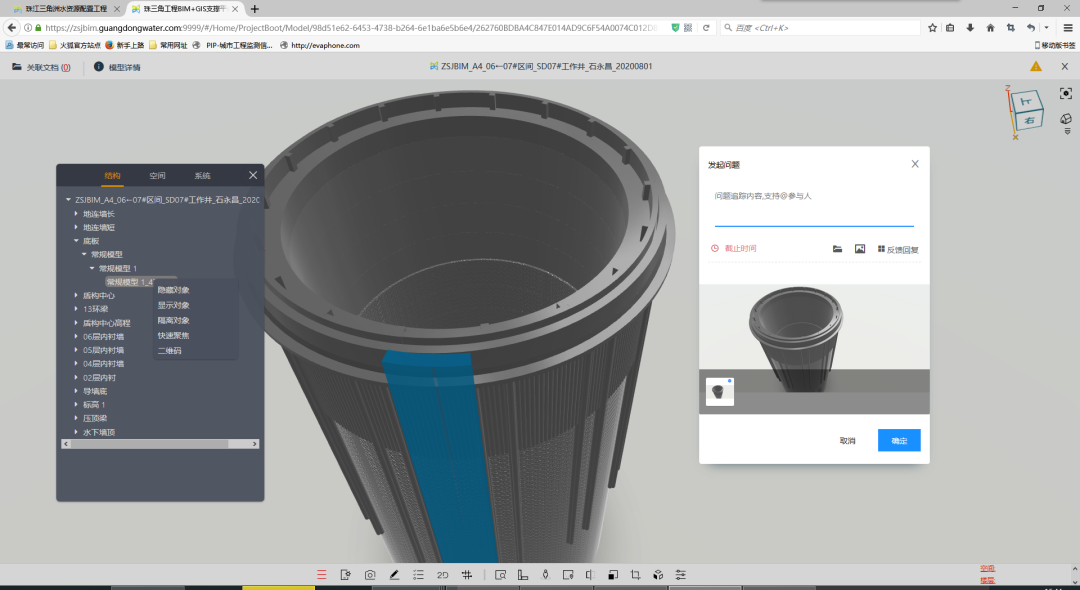This screenshot has height=590, width=1080.
Task: Close the 发起问题 dialog with X
Action: [915, 164]
